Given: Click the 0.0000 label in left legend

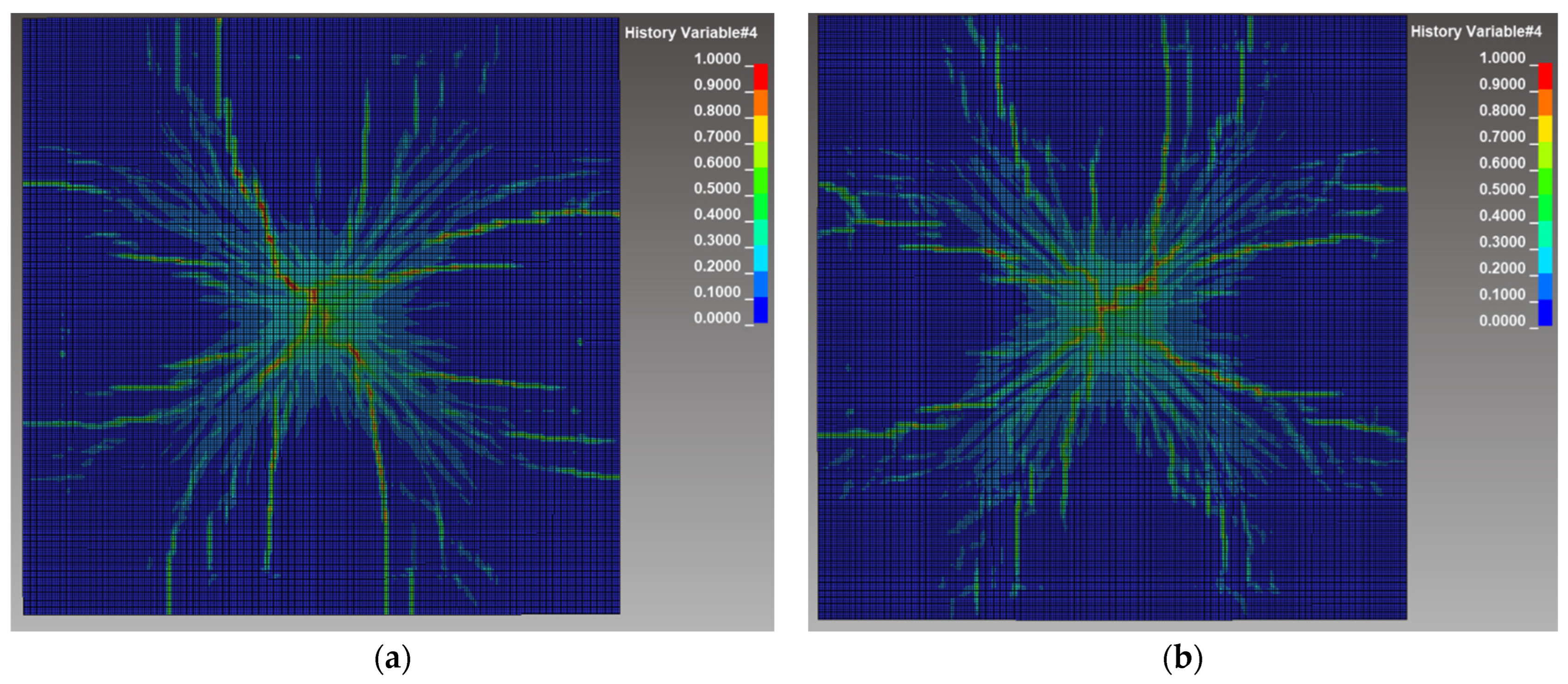Looking at the screenshot, I should pos(717,318).
